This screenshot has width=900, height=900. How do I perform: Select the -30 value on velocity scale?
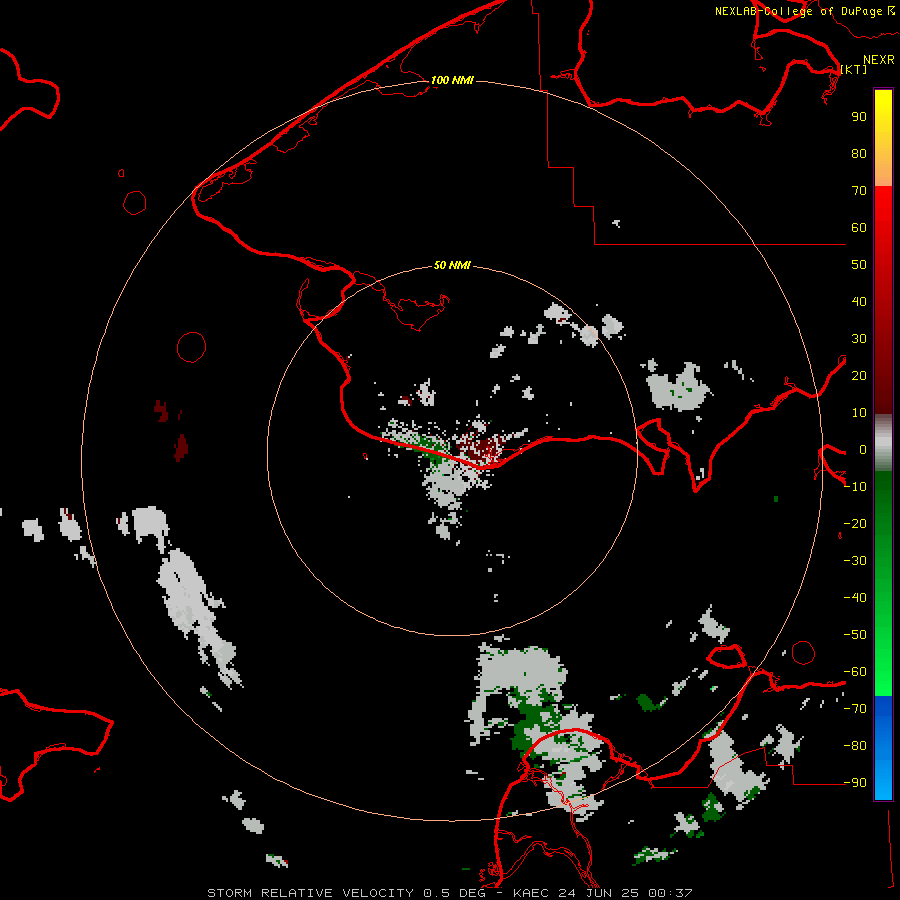click(x=855, y=561)
